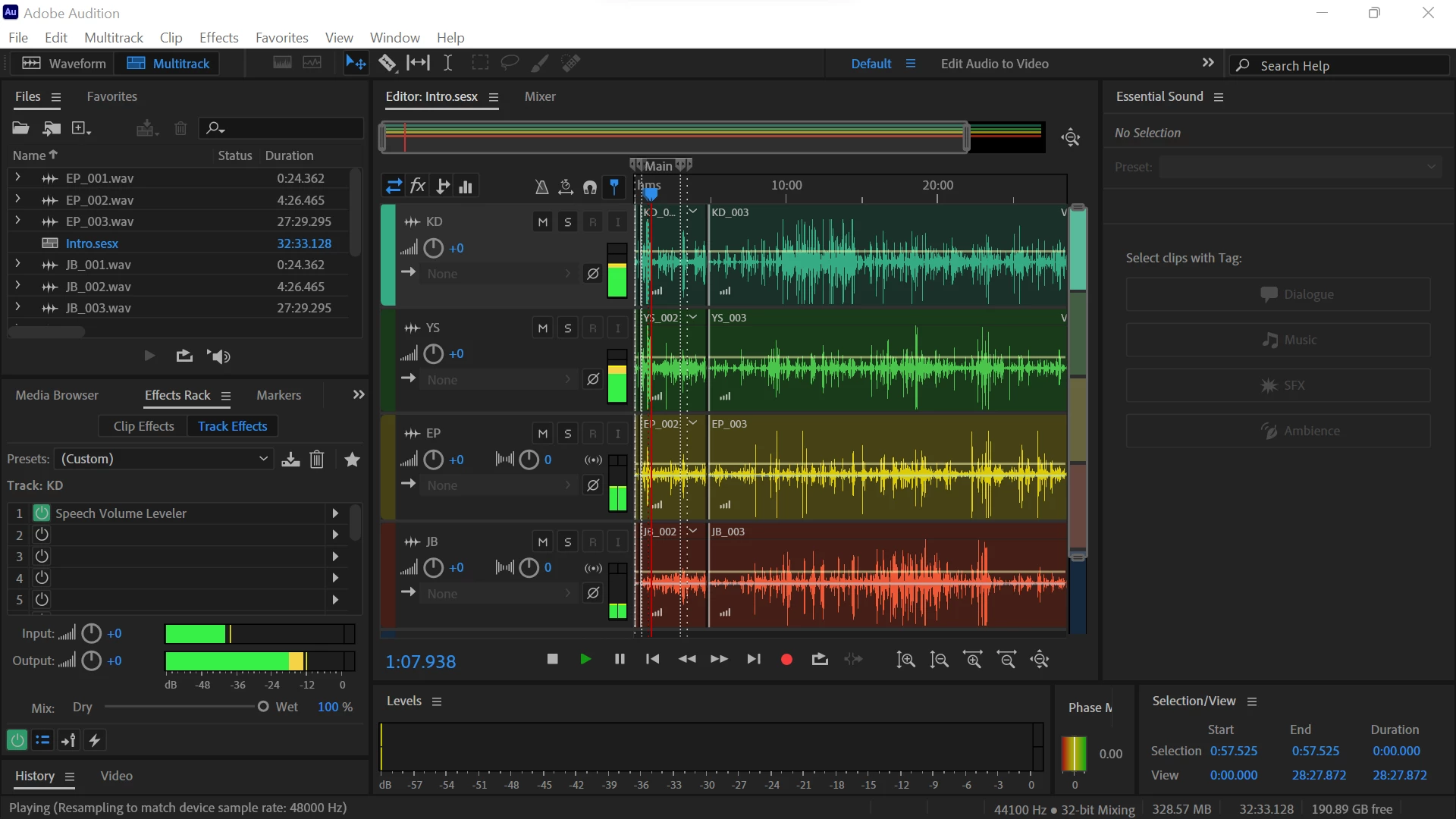Click the Clip Effects button
Image resolution: width=1456 pixels, height=819 pixels.
point(144,426)
